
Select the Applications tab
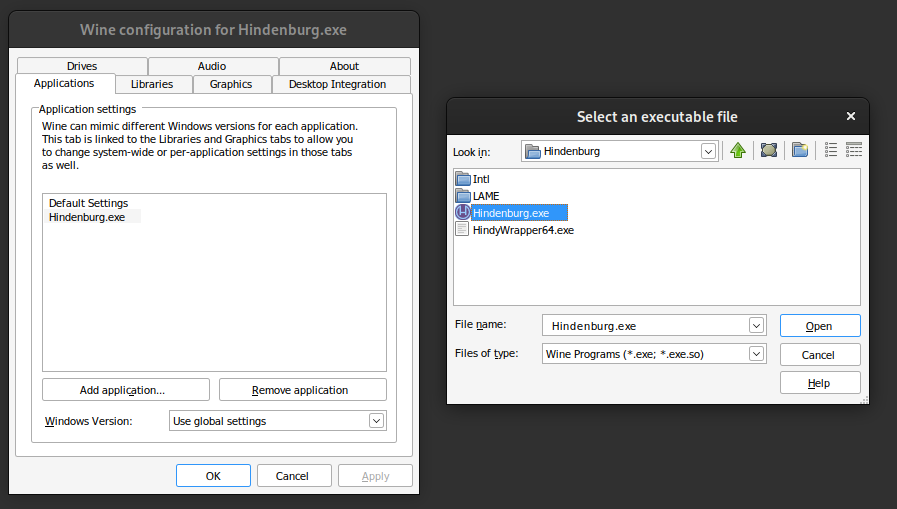[x=65, y=83]
